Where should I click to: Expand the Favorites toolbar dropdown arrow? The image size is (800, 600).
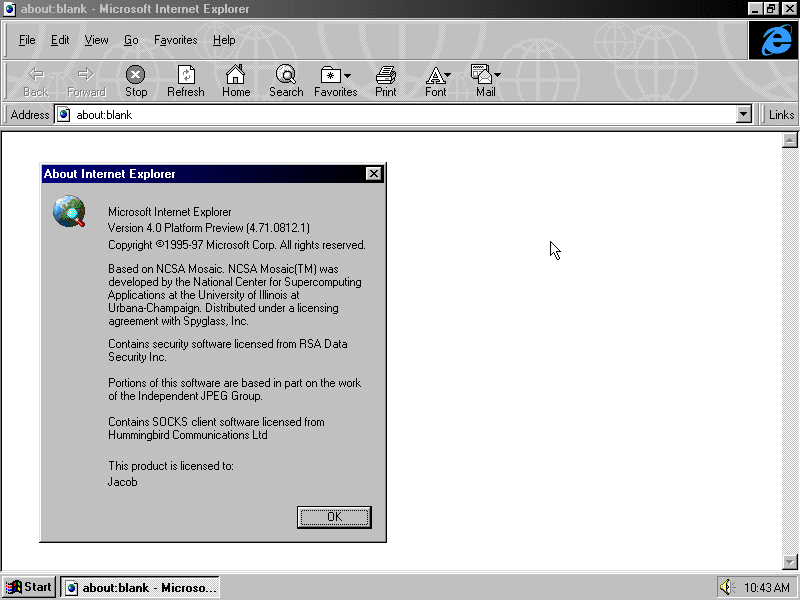point(347,76)
